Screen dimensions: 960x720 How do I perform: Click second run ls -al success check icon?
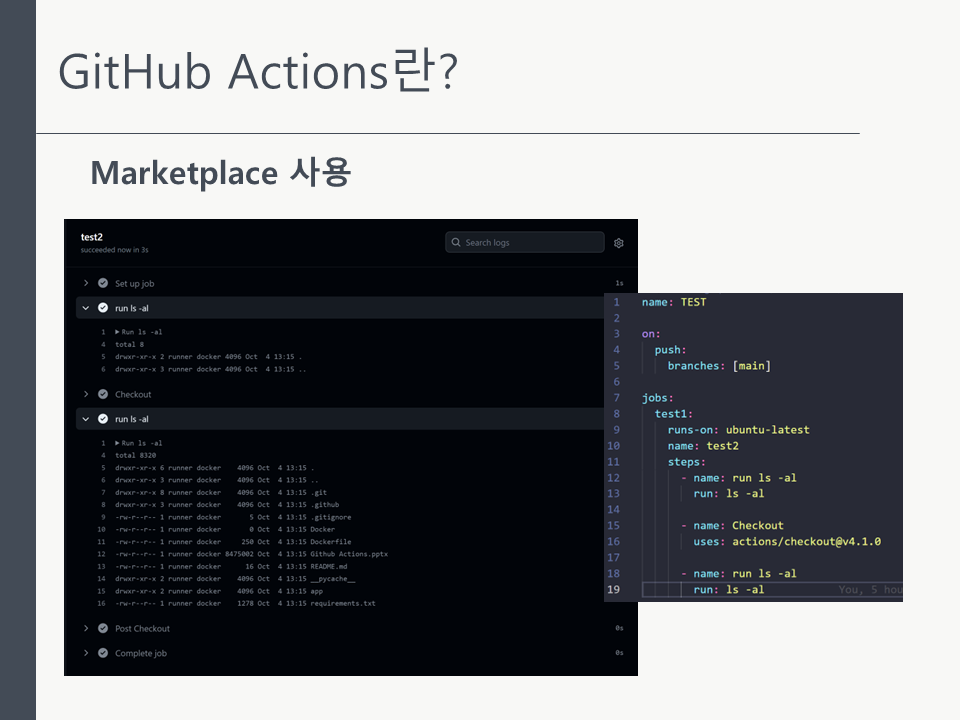tap(103, 419)
